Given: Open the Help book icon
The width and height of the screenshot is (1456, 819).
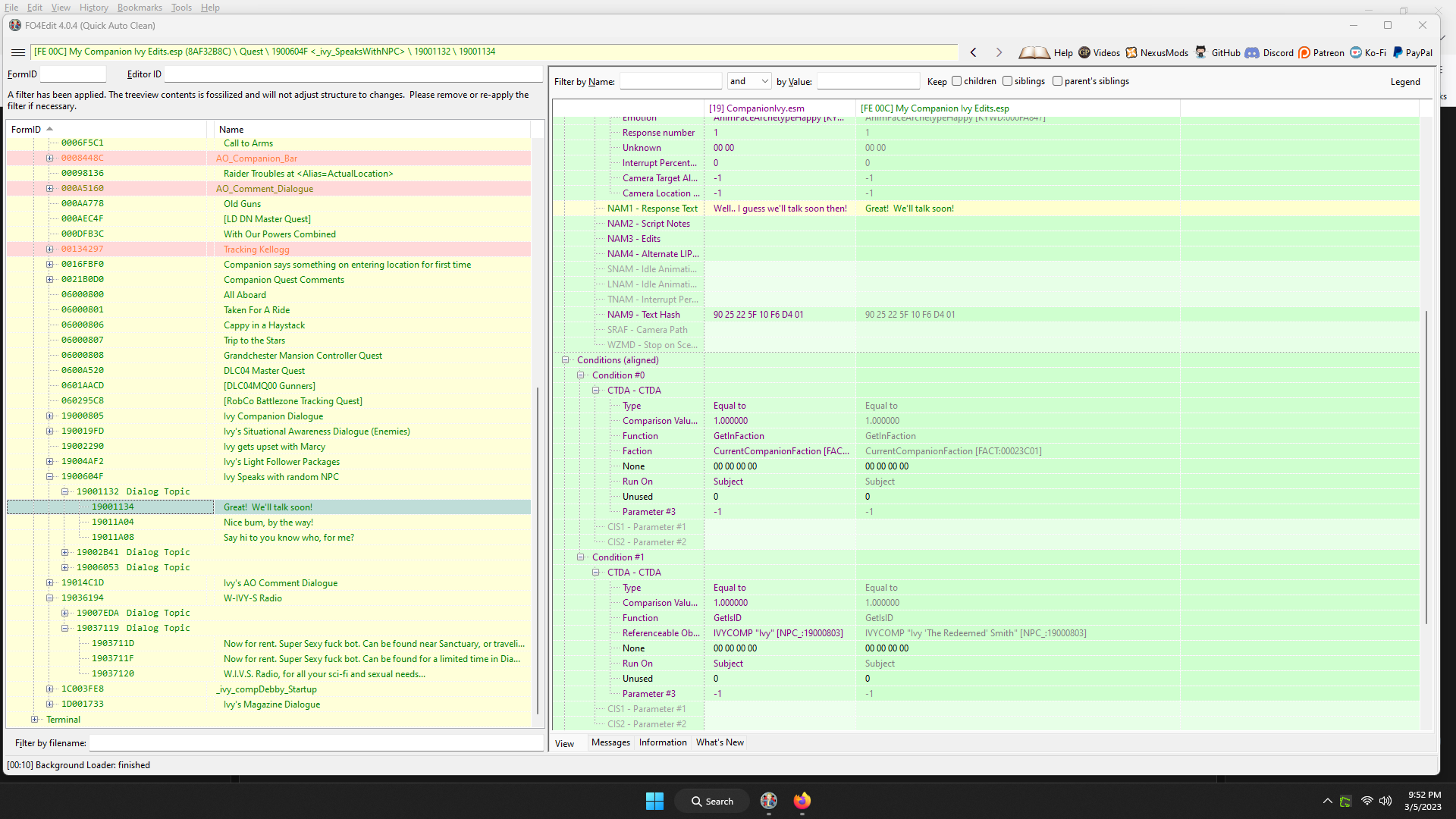Looking at the screenshot, I should tap(1034, 52).
